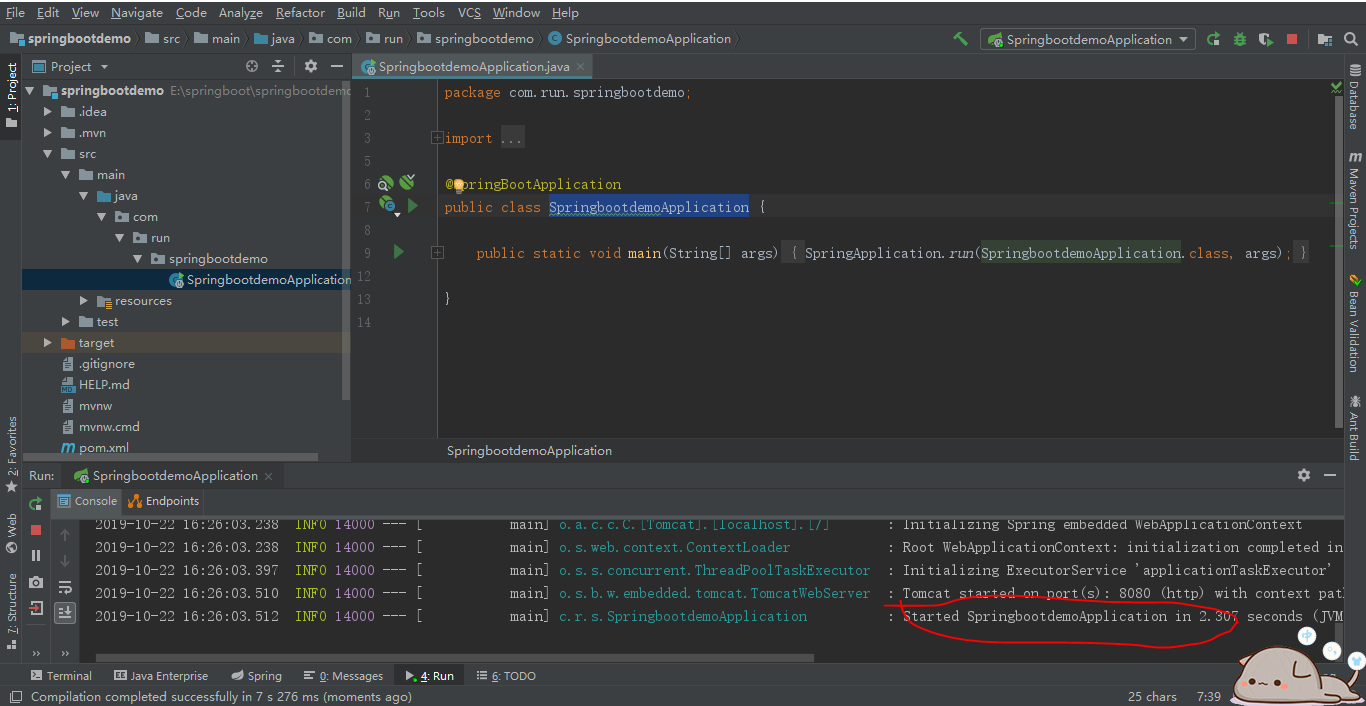Pause the console output in Run panel

(36, 556)
